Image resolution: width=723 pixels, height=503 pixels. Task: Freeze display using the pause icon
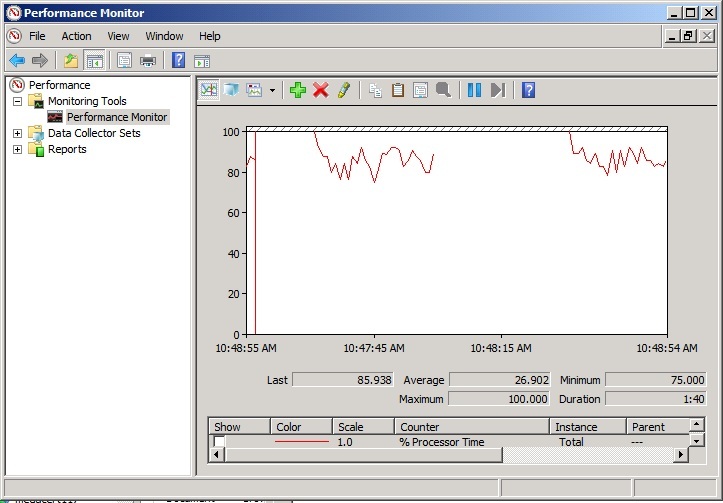tap(474, 90)
